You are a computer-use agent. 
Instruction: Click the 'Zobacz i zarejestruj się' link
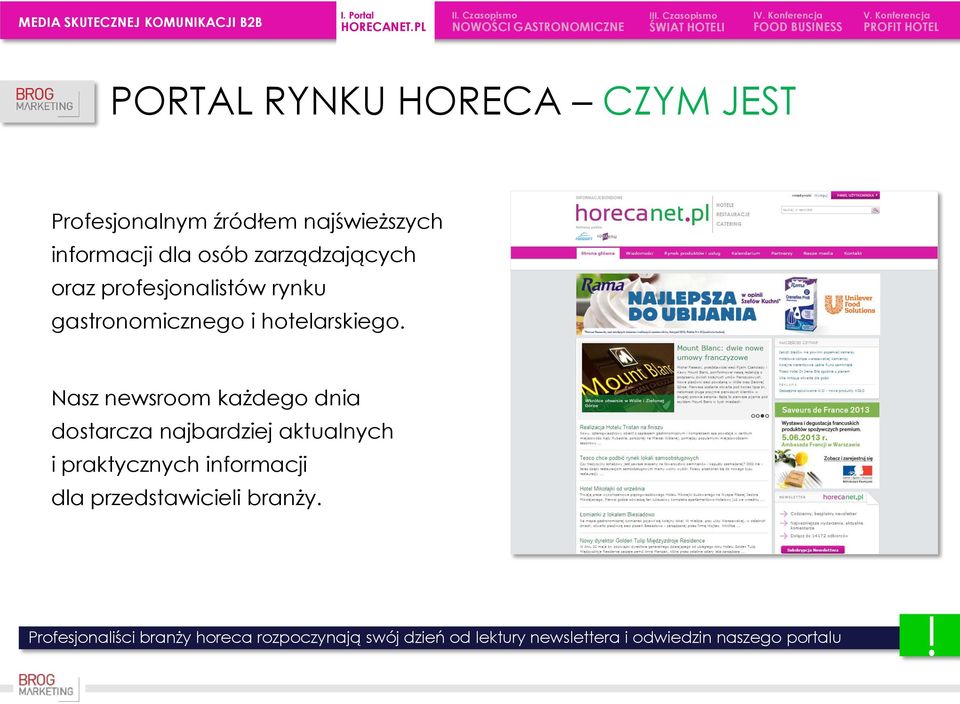[x=848, y=458]
